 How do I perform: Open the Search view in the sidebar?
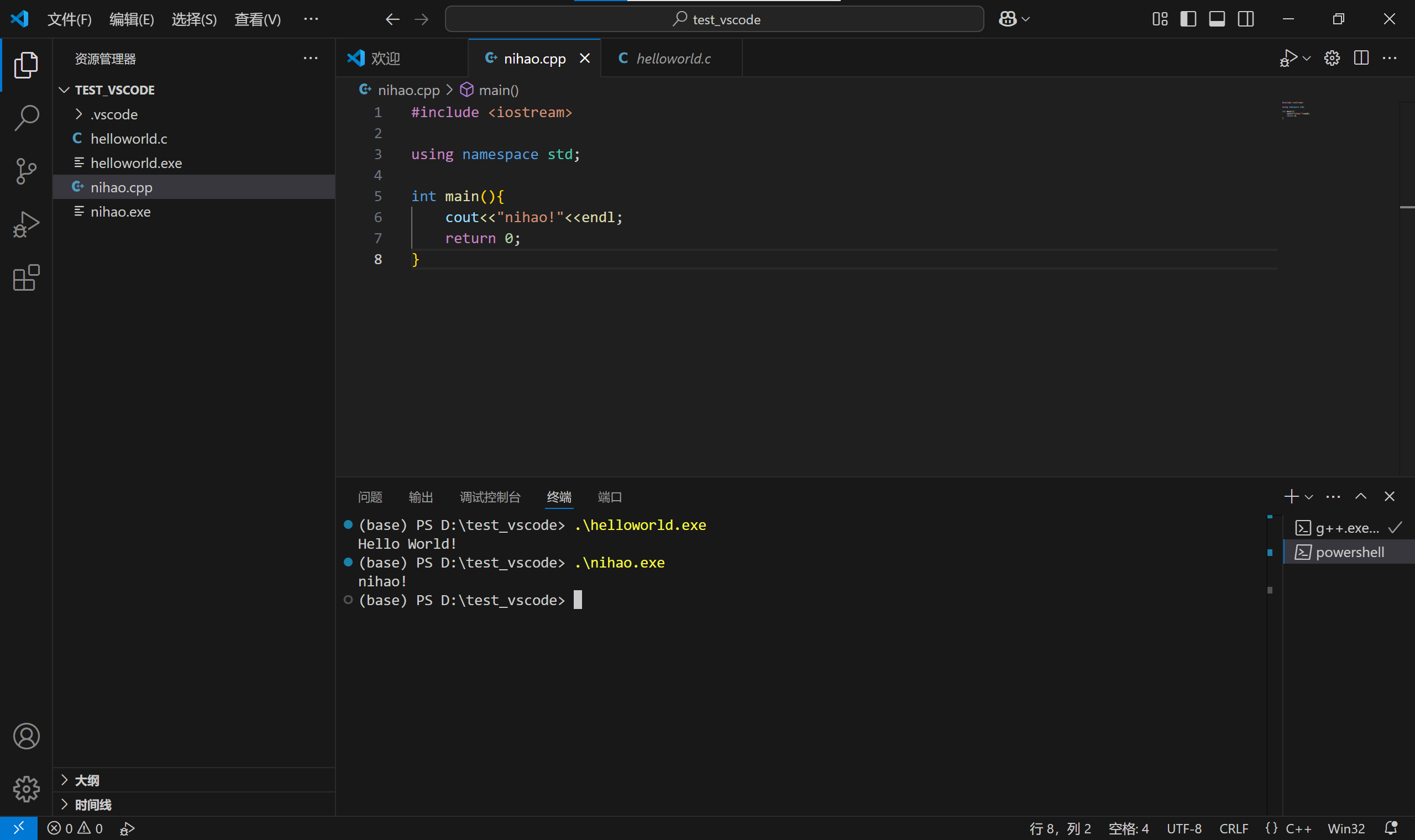(26, 118)
